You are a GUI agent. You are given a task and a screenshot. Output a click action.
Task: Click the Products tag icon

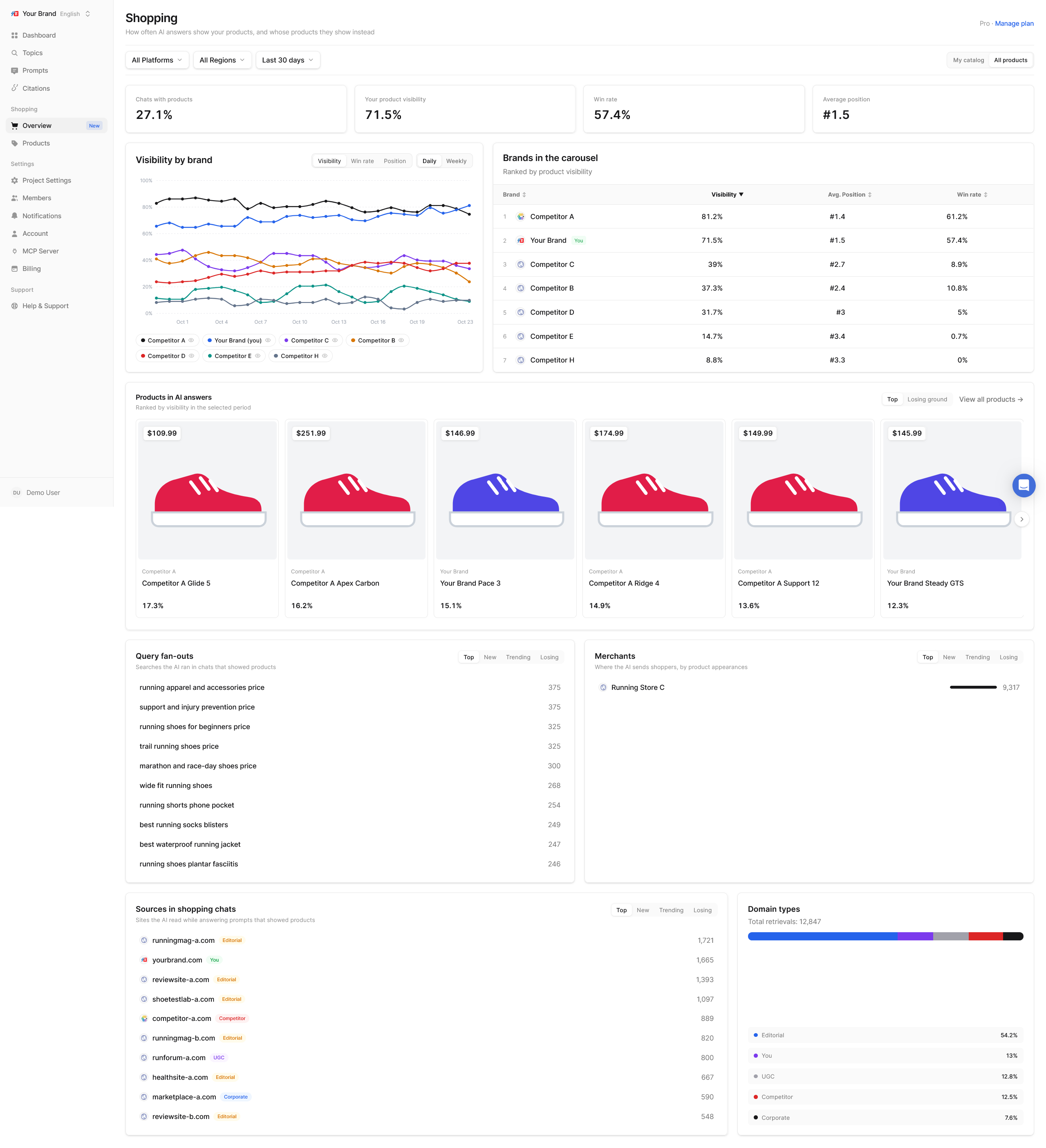pos(15,143)
